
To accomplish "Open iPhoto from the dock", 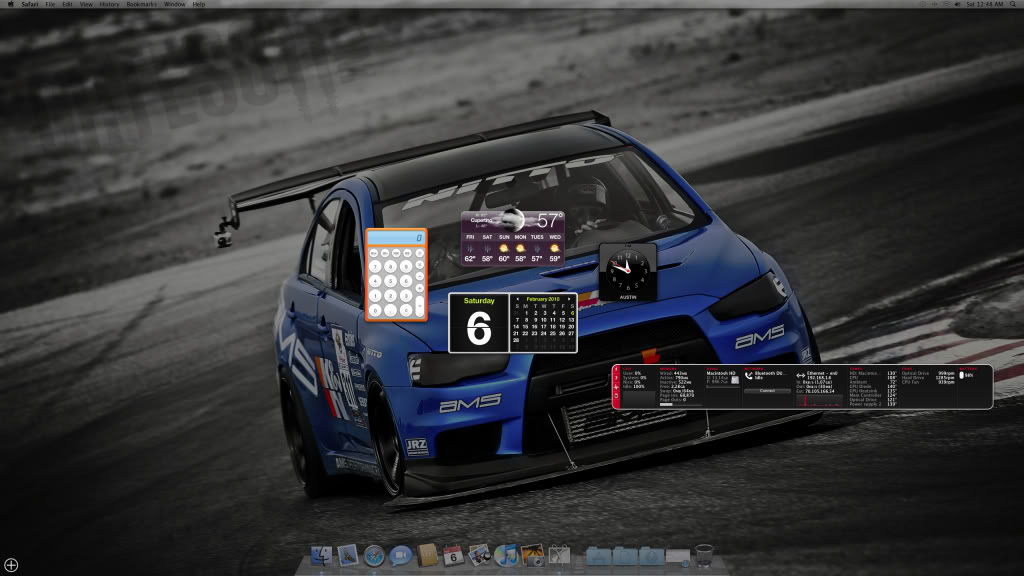I will pyautogui.click(x=532, y=554).
